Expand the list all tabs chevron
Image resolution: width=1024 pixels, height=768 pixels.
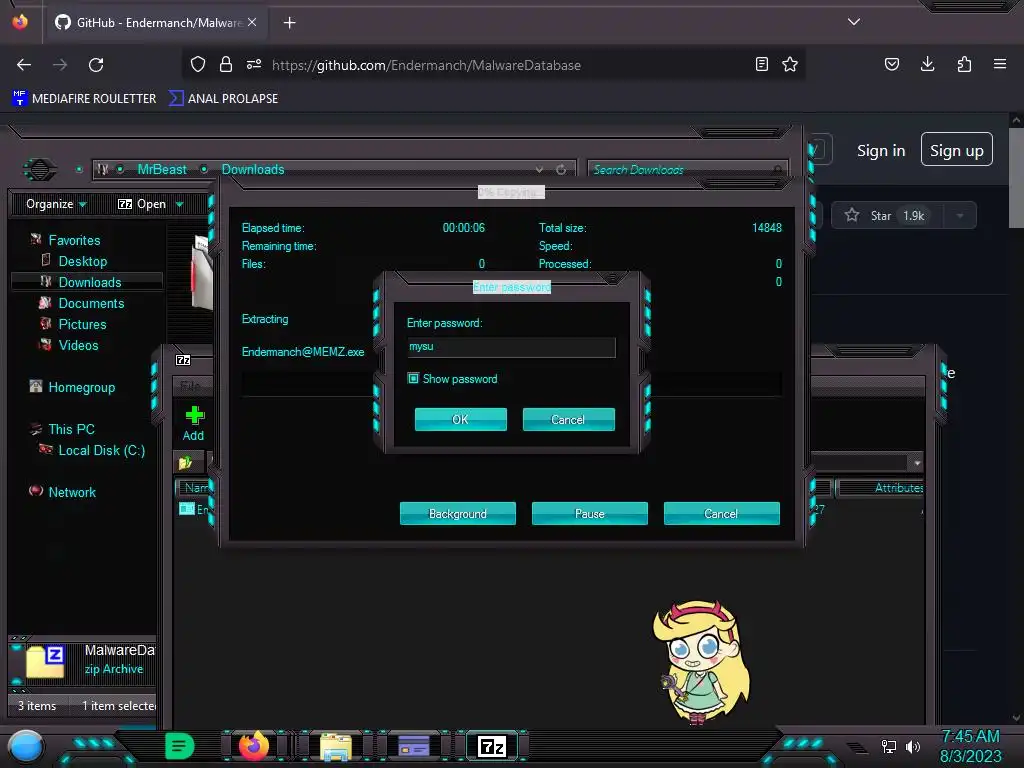coord(854,22)
